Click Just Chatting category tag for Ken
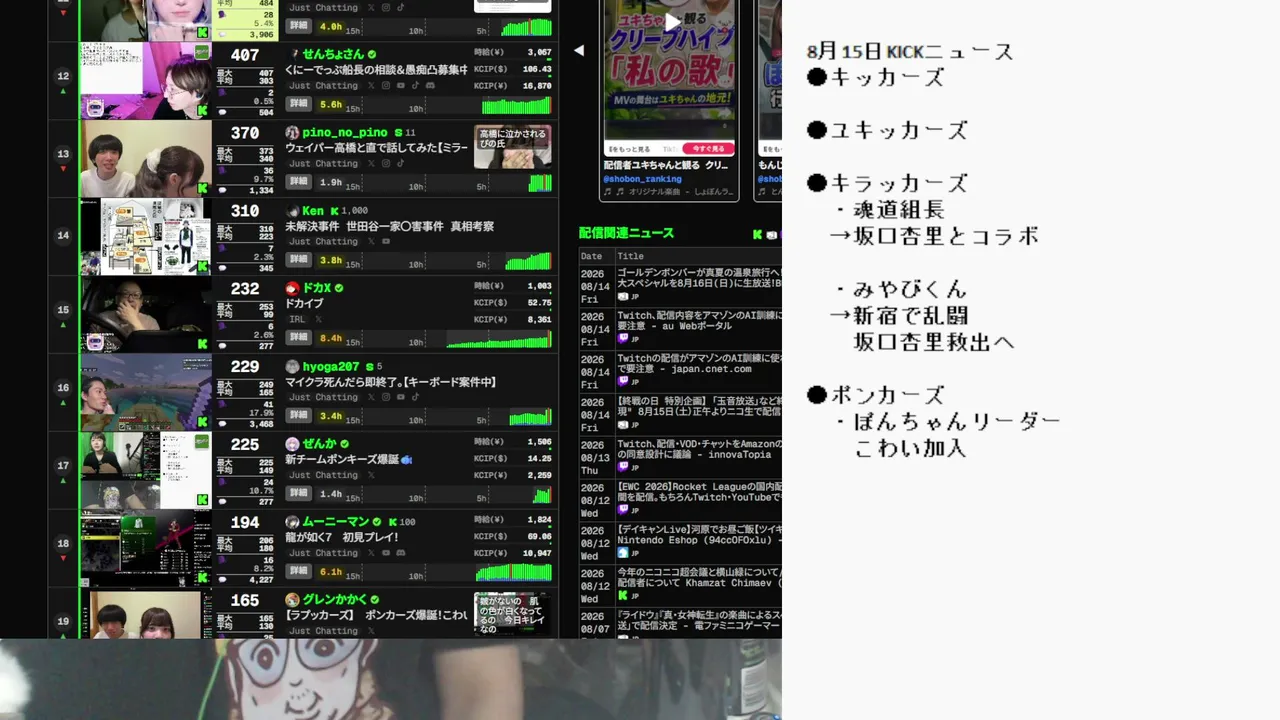The image size is (1280, 720). [324, 242]
